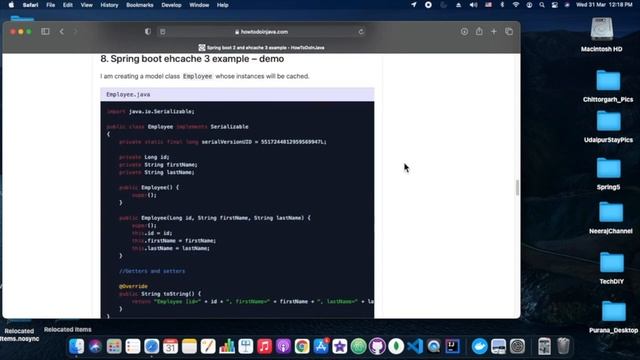
Task: Open Safari from the Dock
Action: pos(151,346)
